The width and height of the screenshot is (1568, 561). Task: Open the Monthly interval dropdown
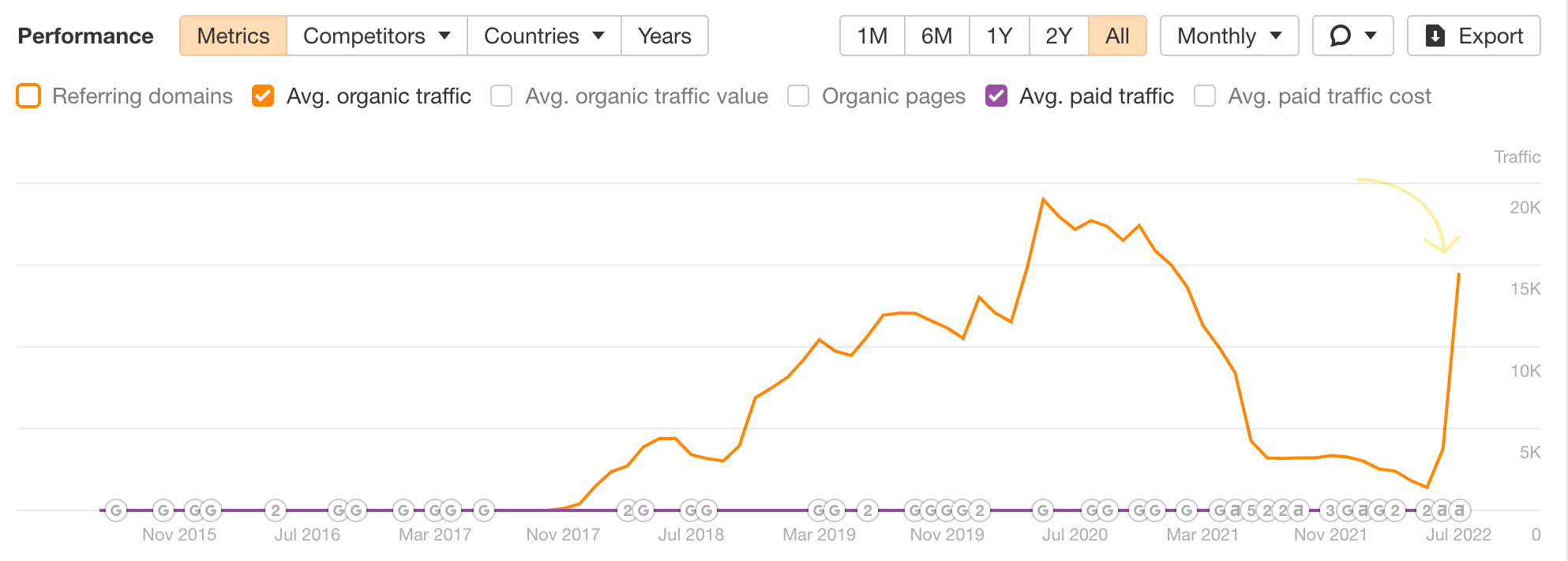[1229, 36]
